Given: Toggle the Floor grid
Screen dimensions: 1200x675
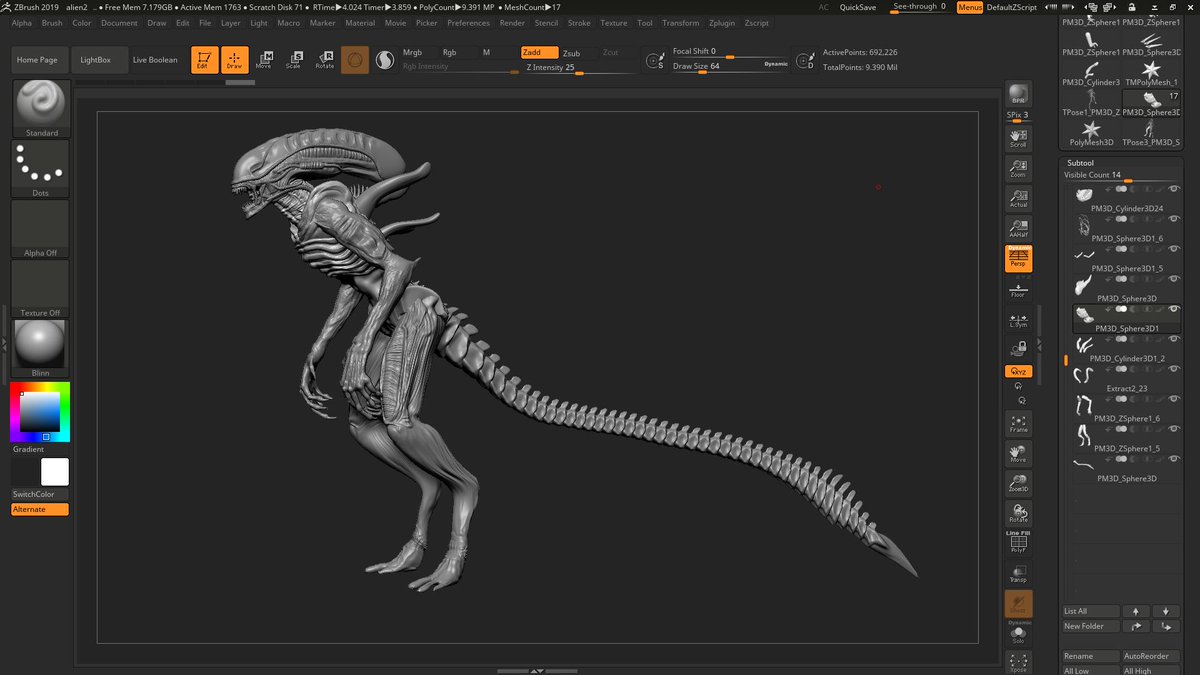Looking at the screenshot, I should point(1018,290).
